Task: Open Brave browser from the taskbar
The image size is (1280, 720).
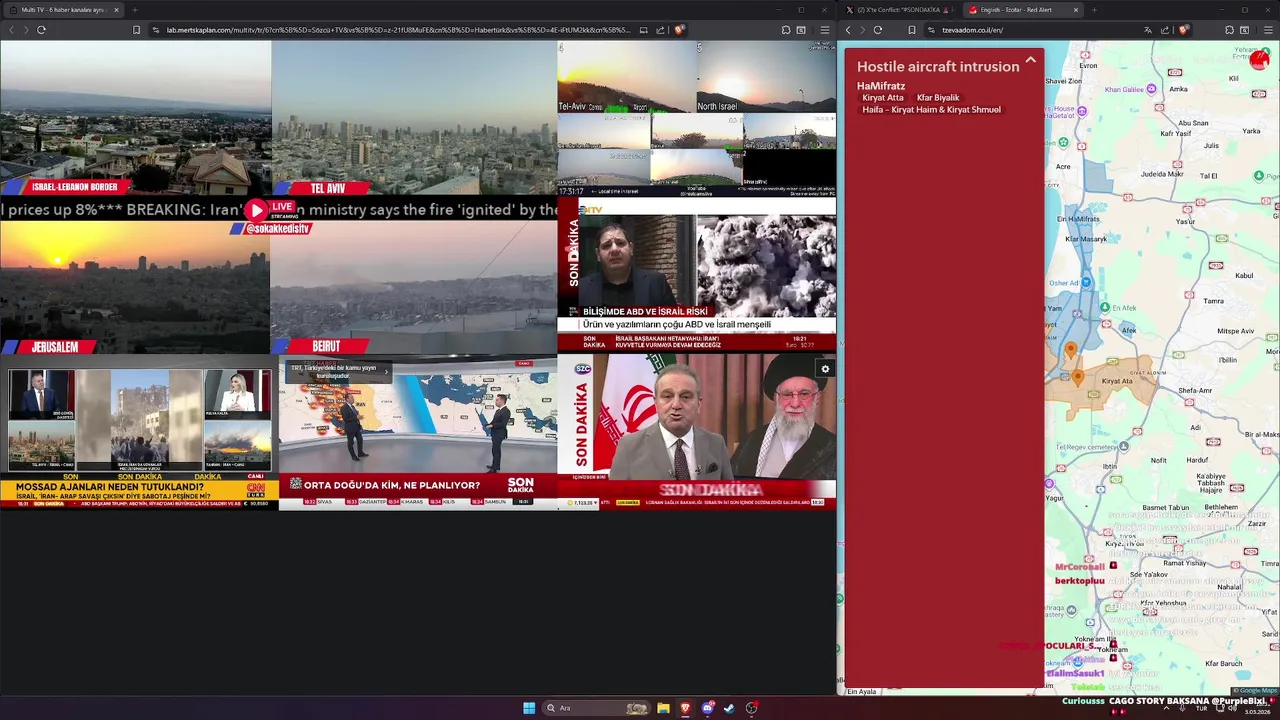Action: 685,708
